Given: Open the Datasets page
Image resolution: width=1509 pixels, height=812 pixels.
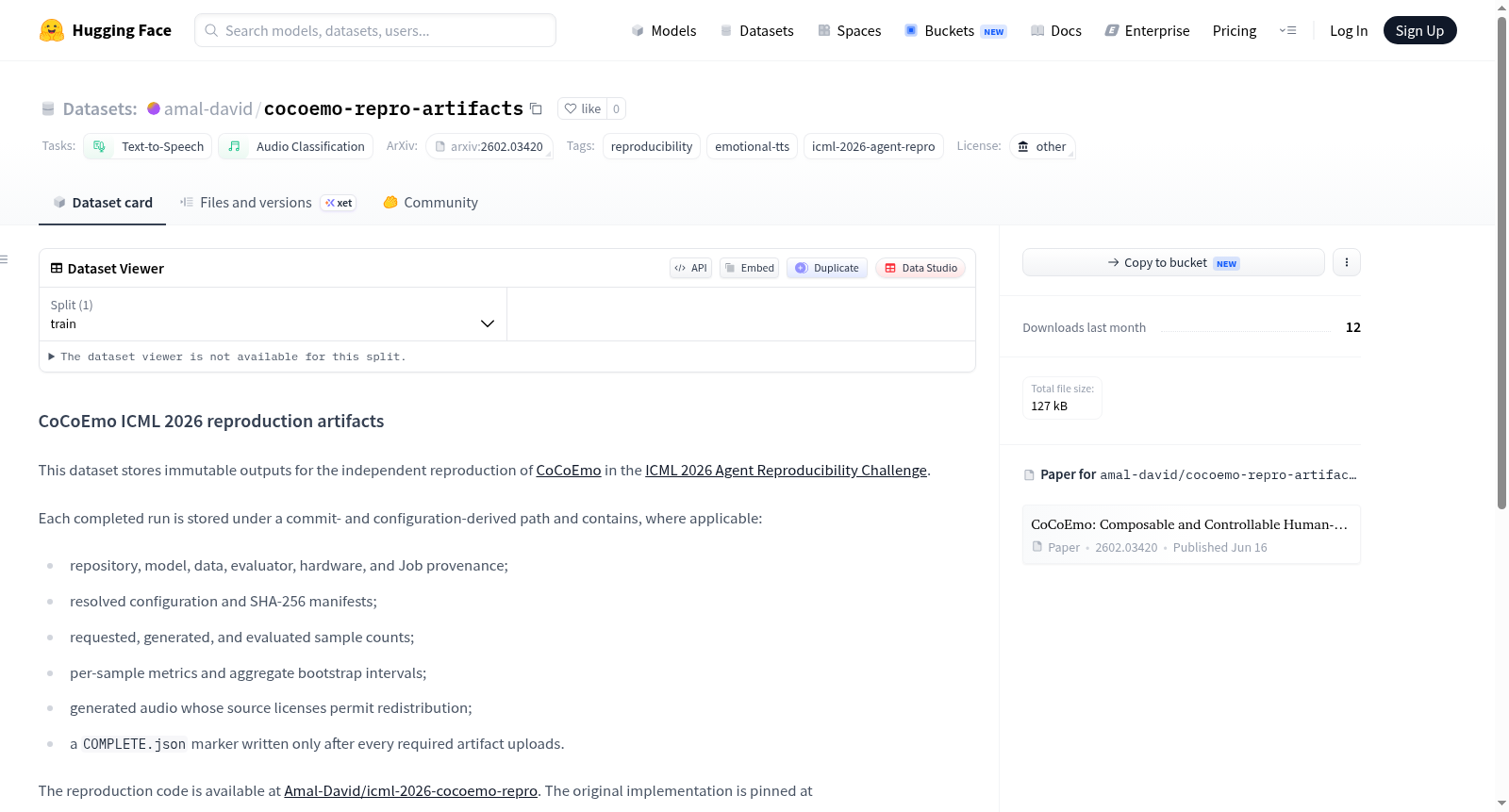Looking at the screenshot, I should pyautogui.click(x=756, y=30).
